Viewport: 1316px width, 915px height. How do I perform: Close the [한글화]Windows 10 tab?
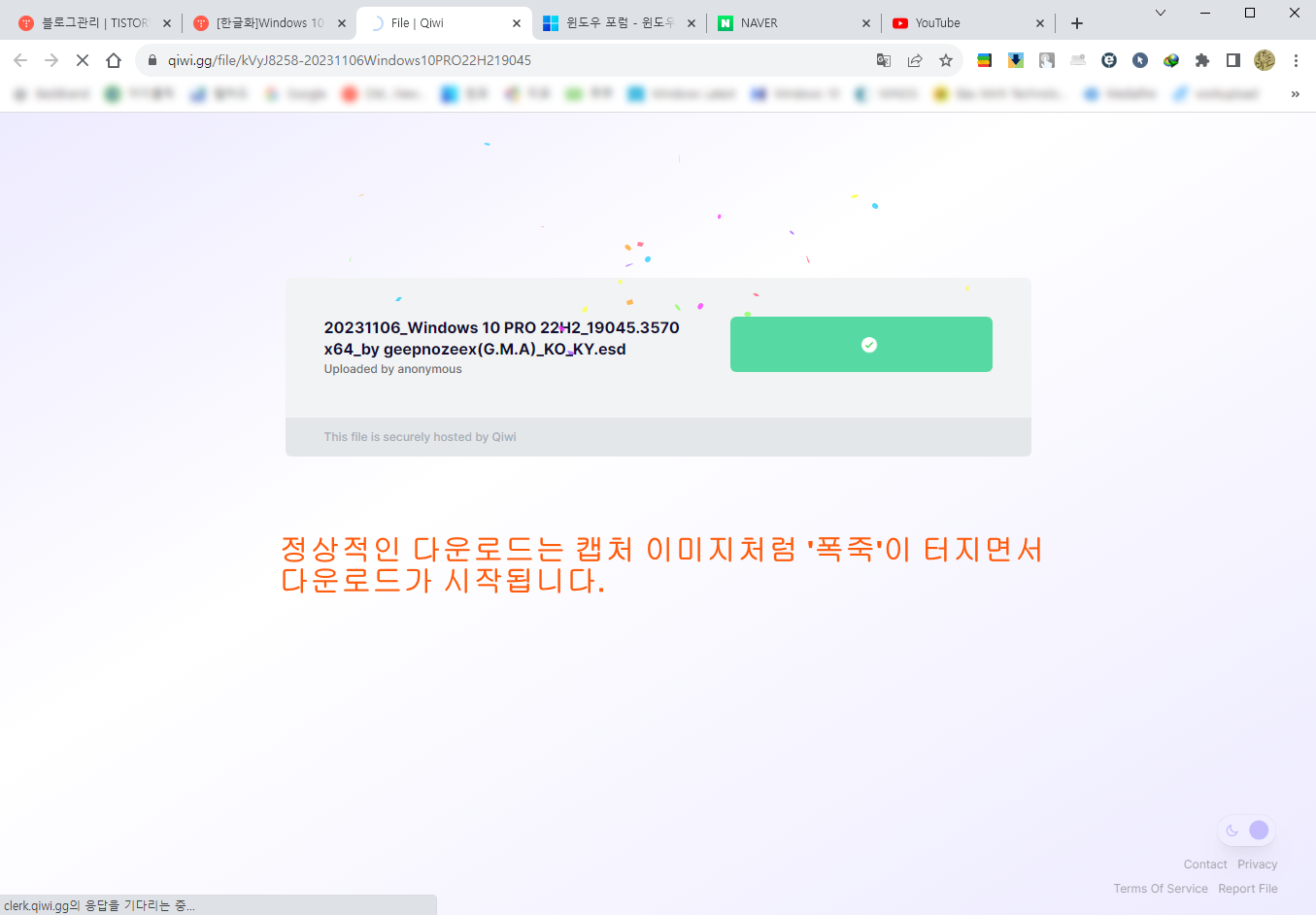point(342,23)
